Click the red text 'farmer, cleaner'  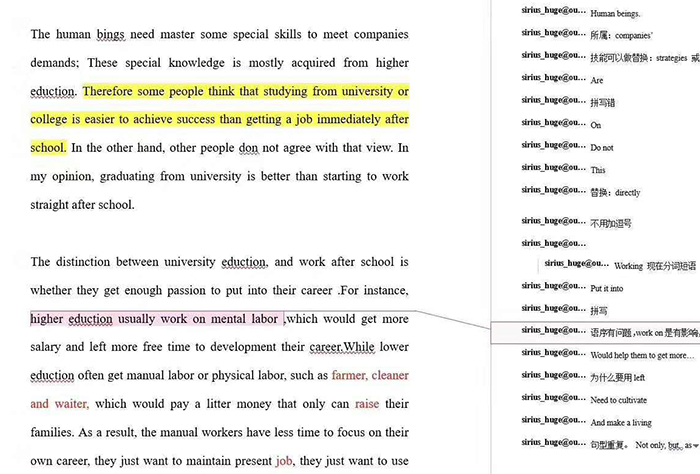[x=369, y=376]
